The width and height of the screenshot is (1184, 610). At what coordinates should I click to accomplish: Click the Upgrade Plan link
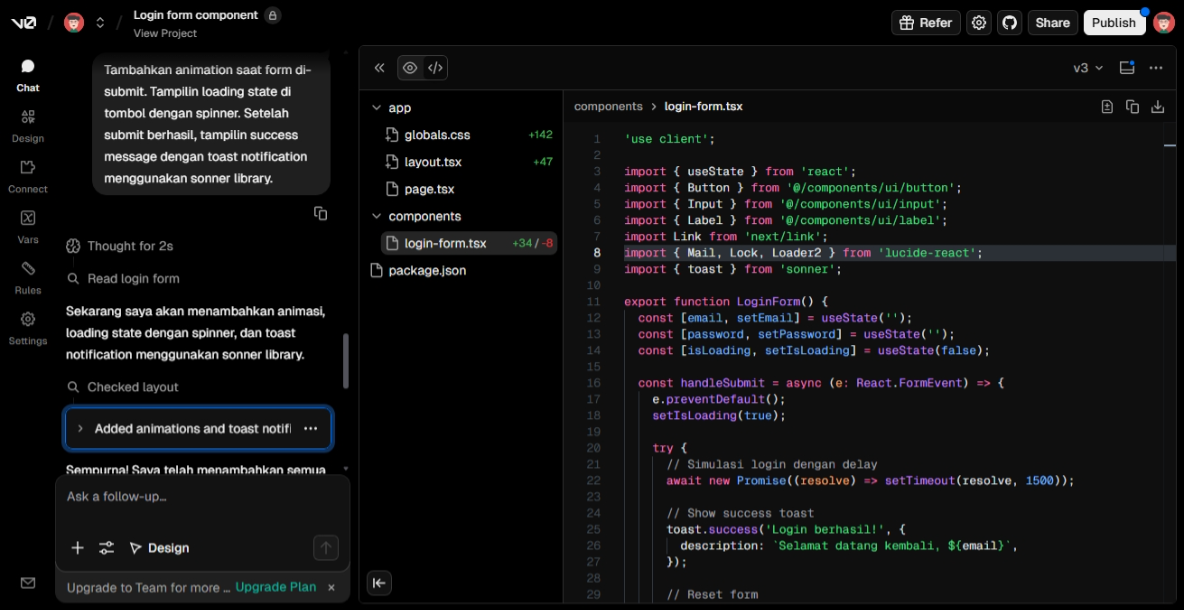(275, 587)
